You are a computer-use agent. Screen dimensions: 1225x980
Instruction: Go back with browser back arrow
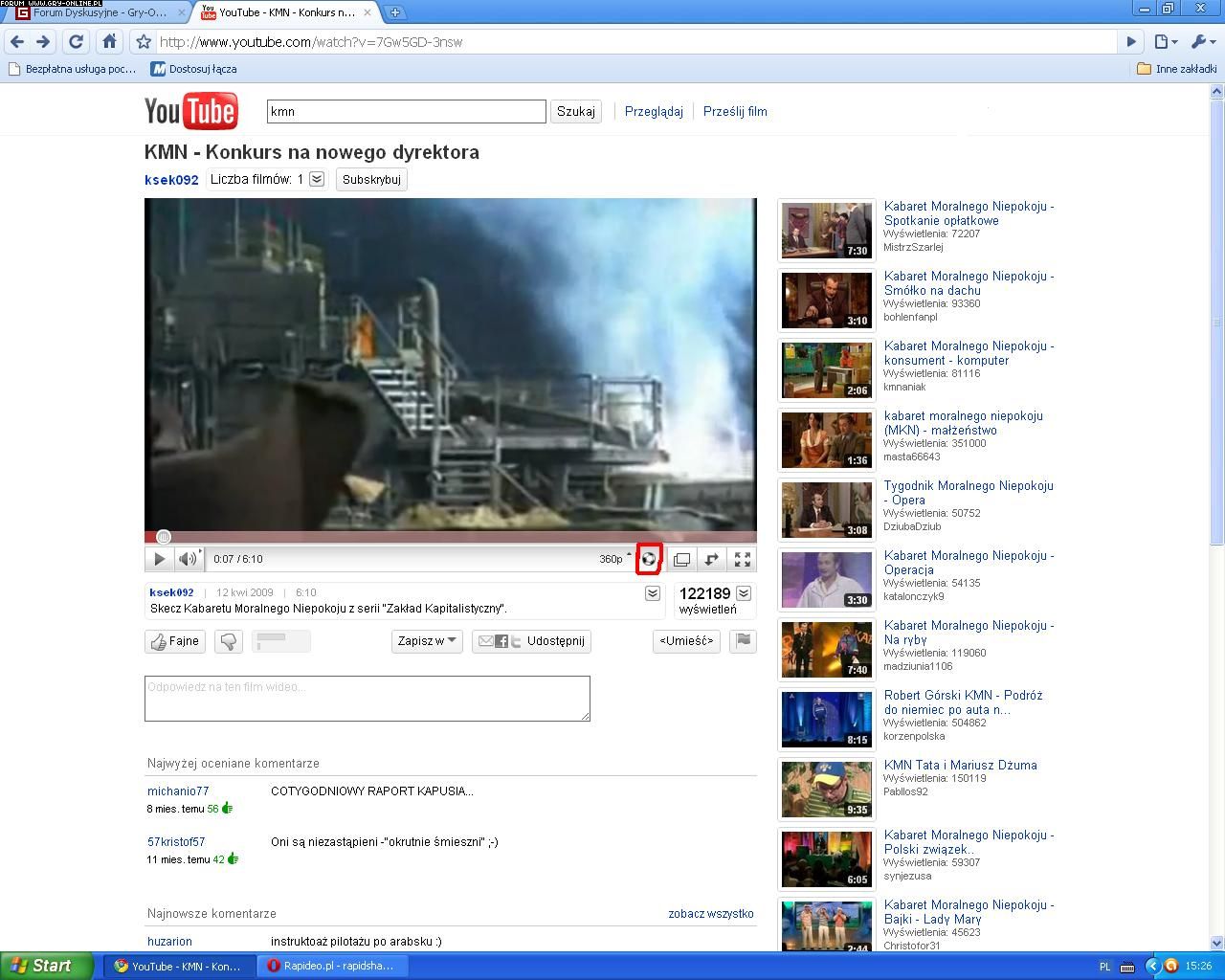[x=16, y=41]
